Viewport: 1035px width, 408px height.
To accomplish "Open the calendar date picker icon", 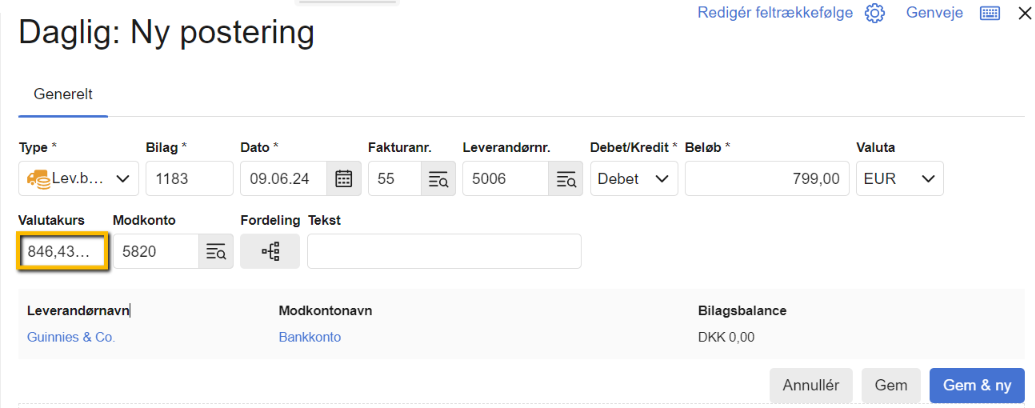I will [x=343, y=179].
